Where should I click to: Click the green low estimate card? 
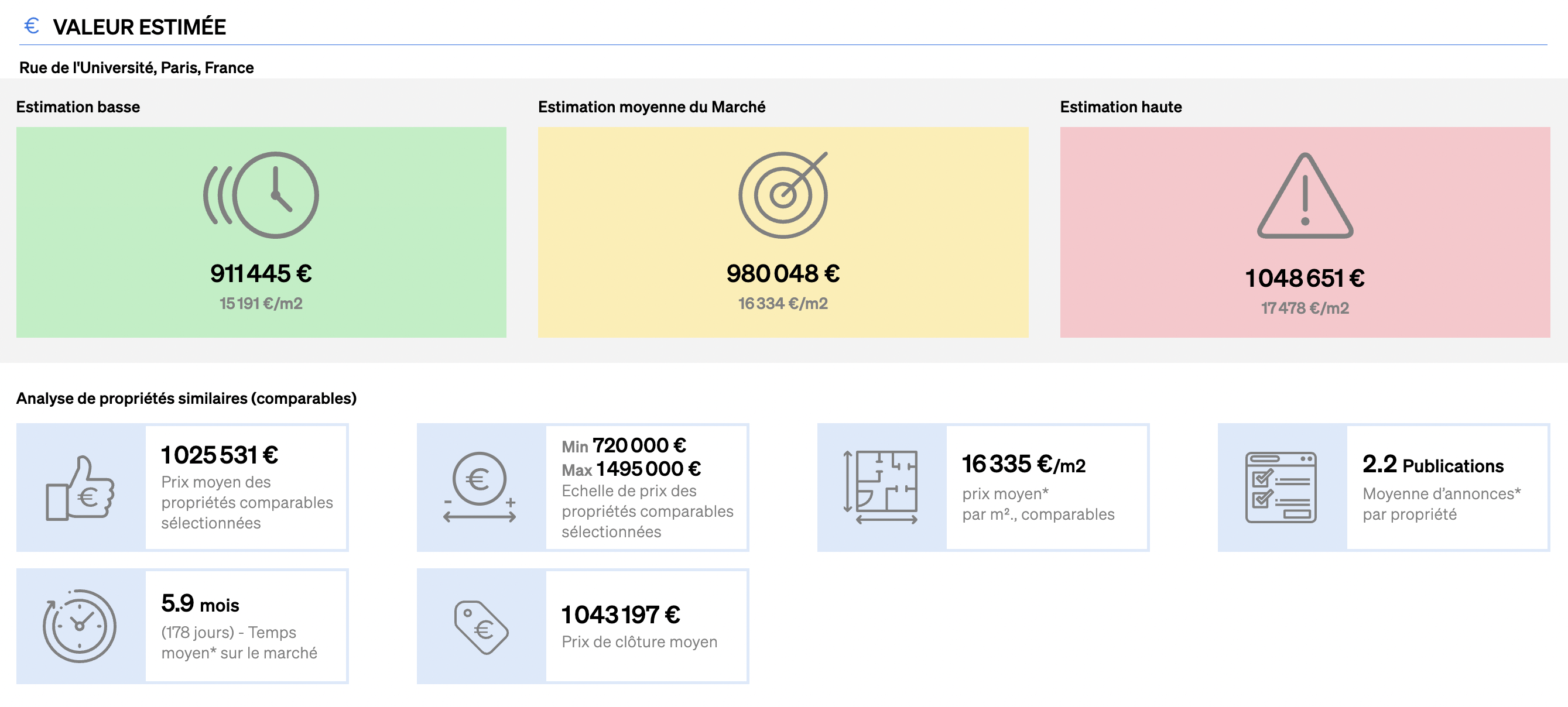261,232
